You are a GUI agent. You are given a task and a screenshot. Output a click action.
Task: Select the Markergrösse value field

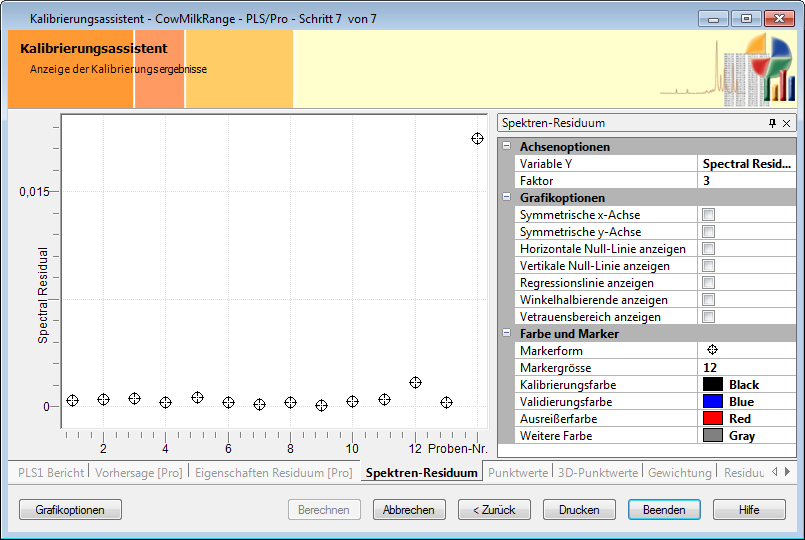[746, 367]
